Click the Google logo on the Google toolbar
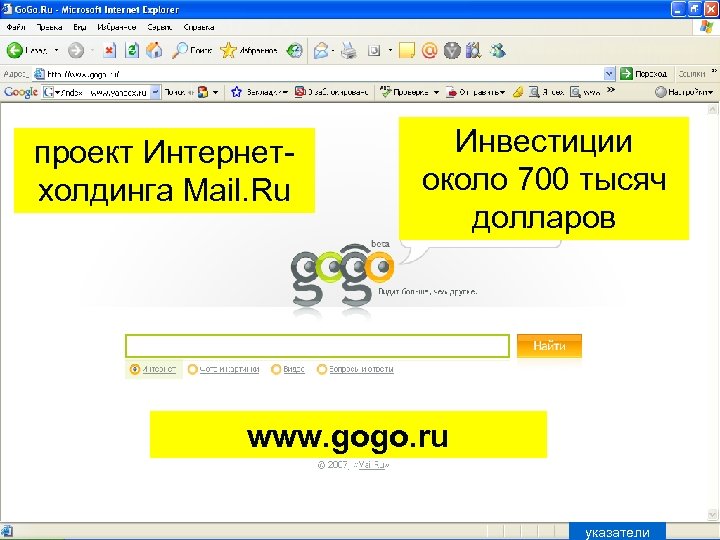The image size is (720, 540). (x=21, y=92)
